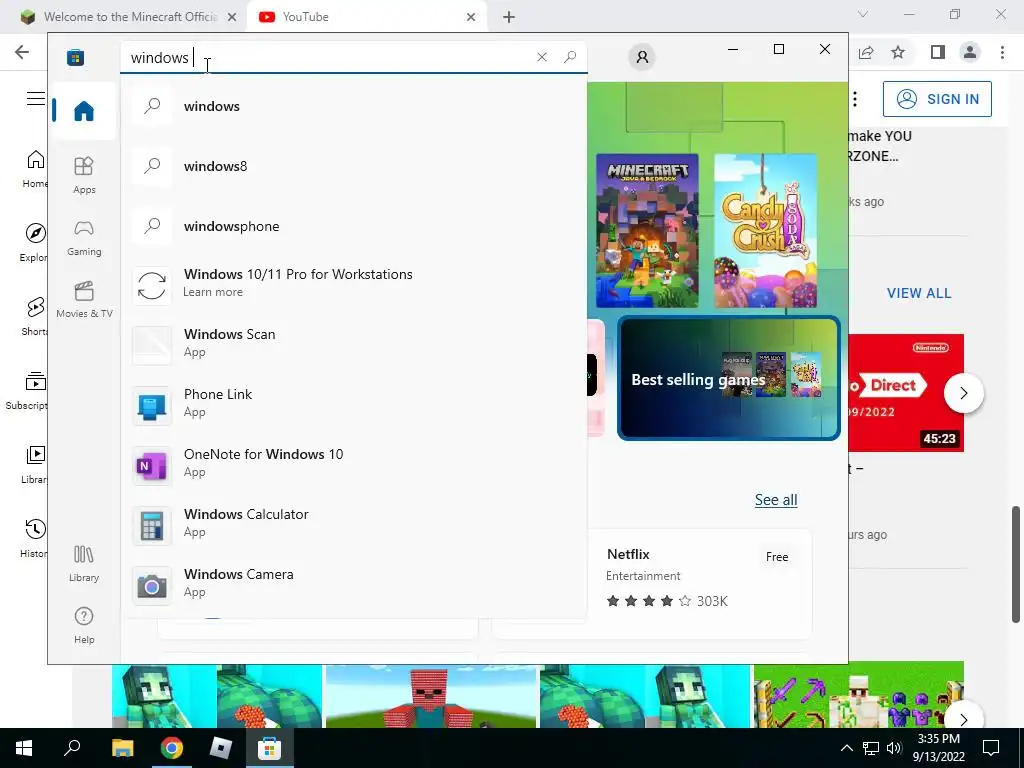This screenshot has height=768, width=1024.
Task: Open YouTube Explore in sidebar
Action: [34, 242]
